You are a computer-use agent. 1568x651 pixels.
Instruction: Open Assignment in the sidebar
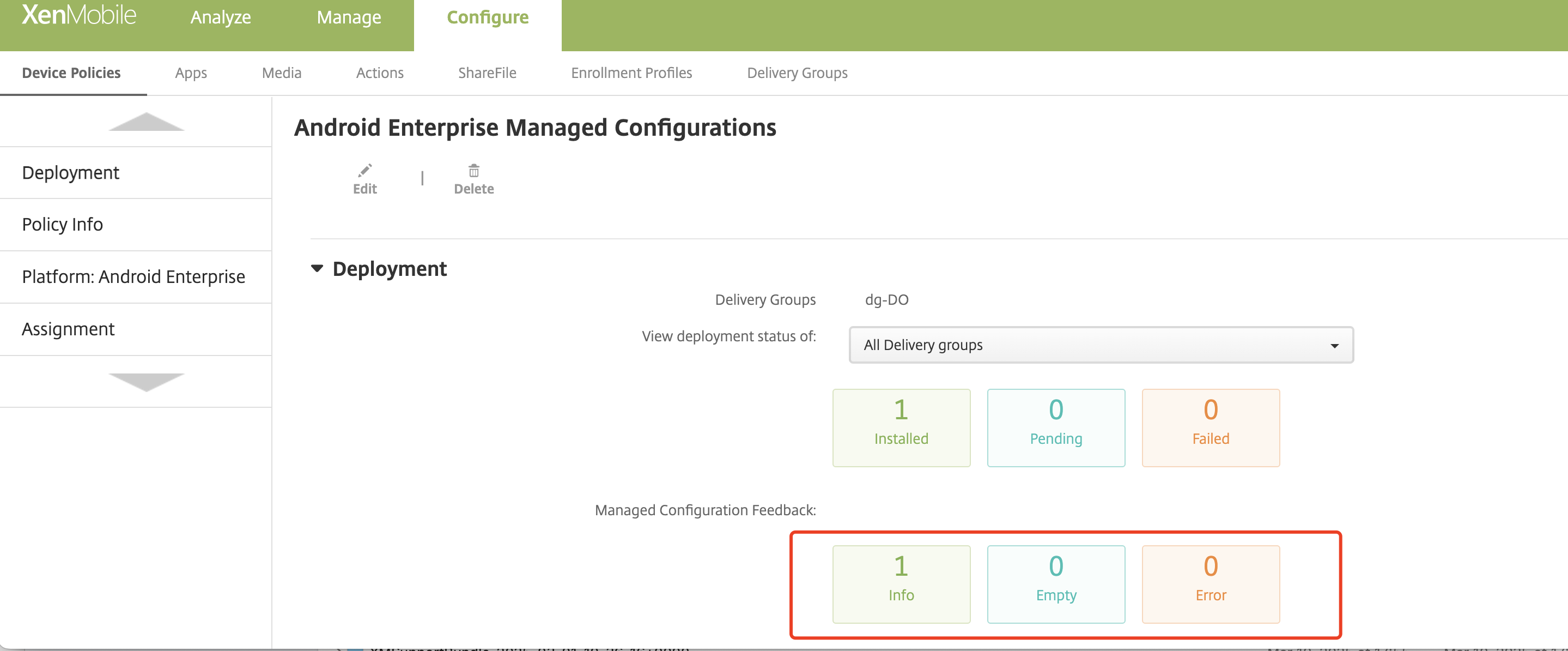[68, 329]
